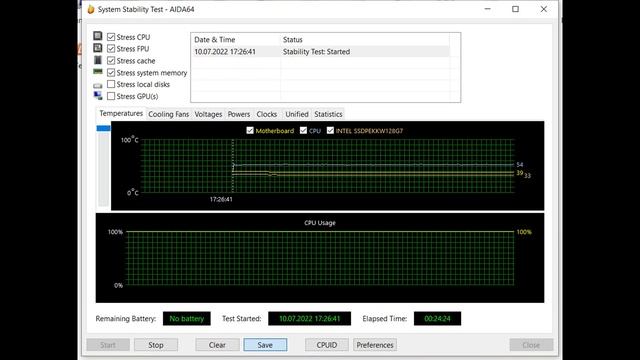Click the greyed-out Start button
Viewport: 640px width, 360px height.
click(108, 345)
